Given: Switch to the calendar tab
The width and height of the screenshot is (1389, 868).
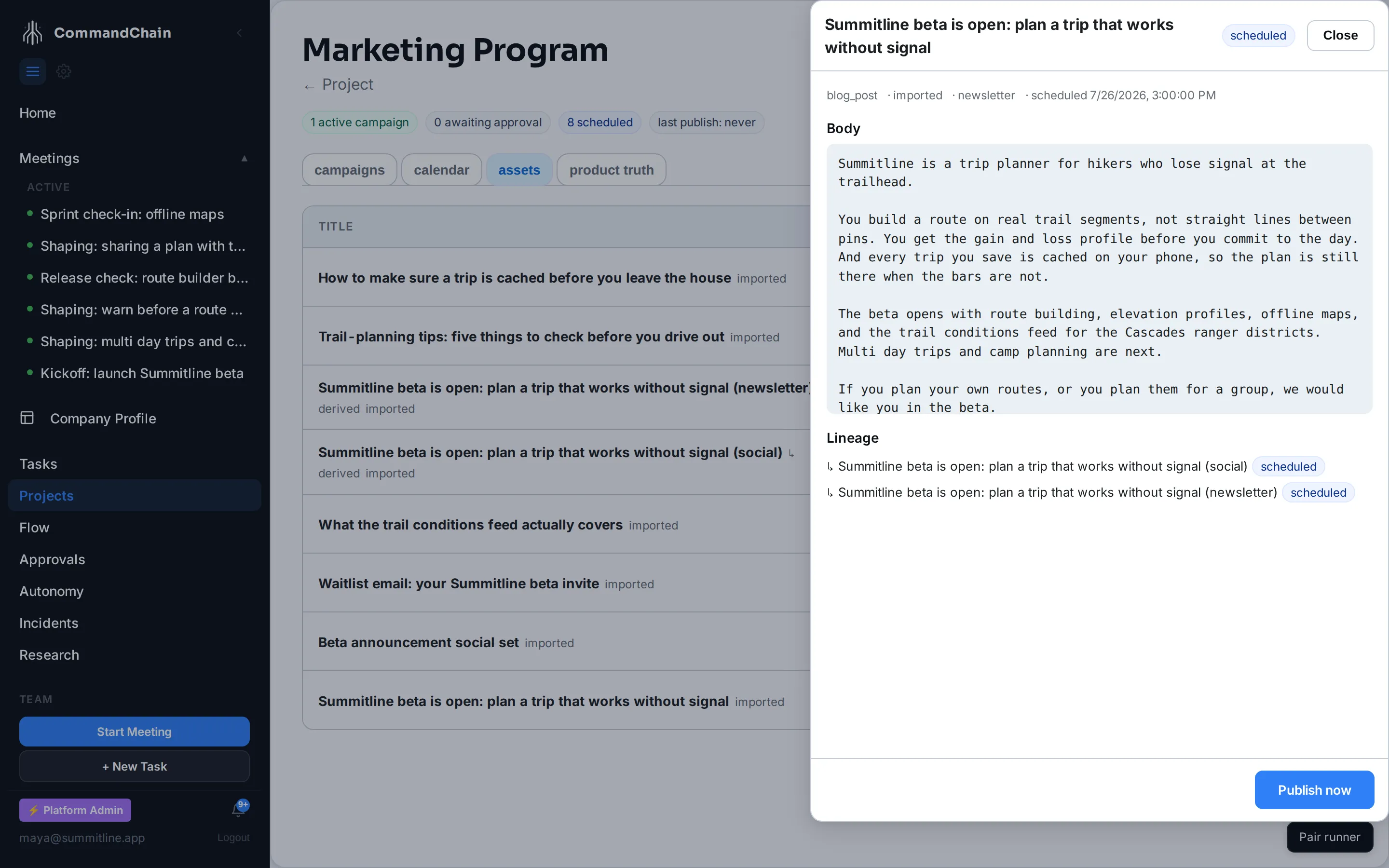Looking at the screenshot, I should pyautogui.click(x=441, y=170).
